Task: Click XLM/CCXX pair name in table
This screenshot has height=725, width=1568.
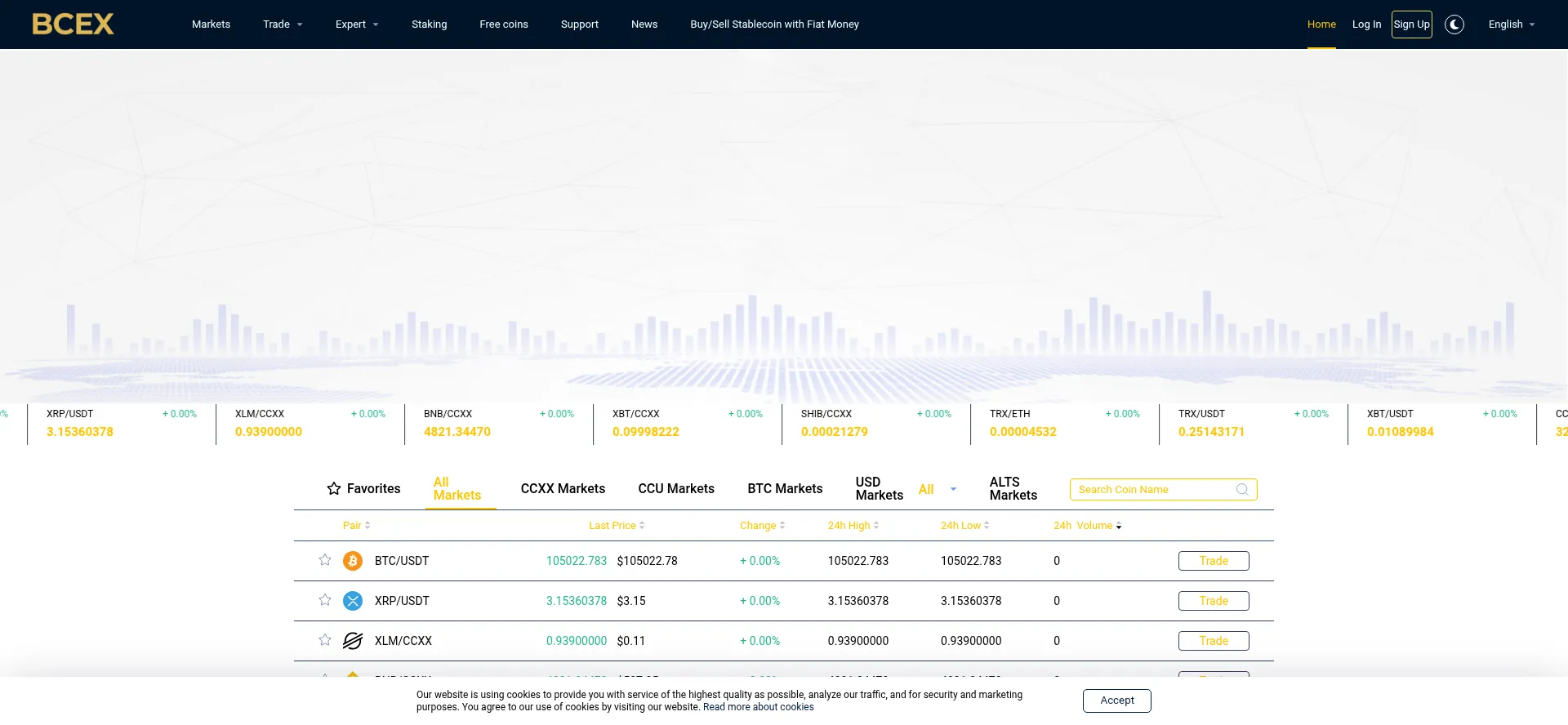Action: pos(403,641)
